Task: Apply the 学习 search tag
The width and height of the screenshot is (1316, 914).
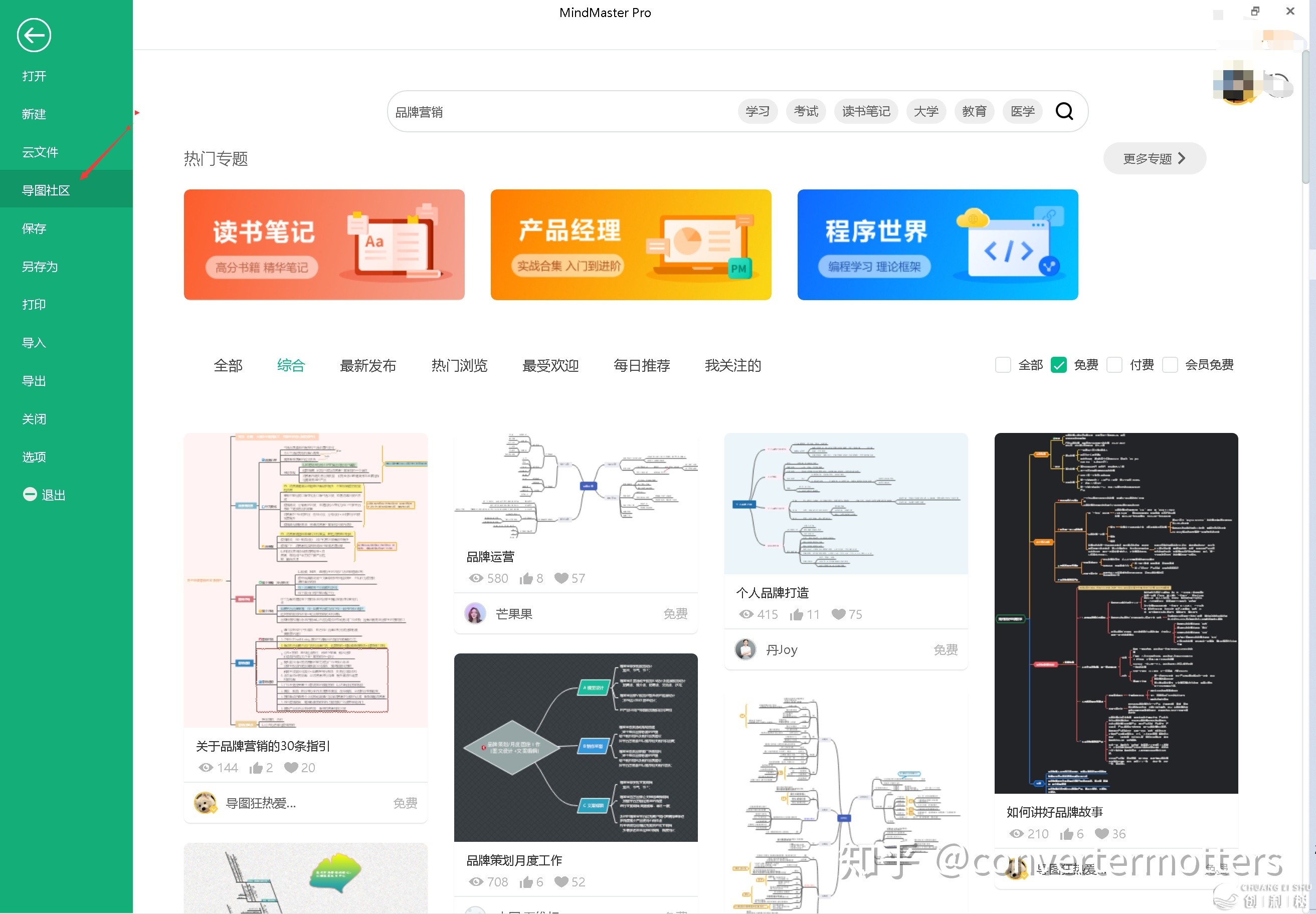Action: [758, 111]
